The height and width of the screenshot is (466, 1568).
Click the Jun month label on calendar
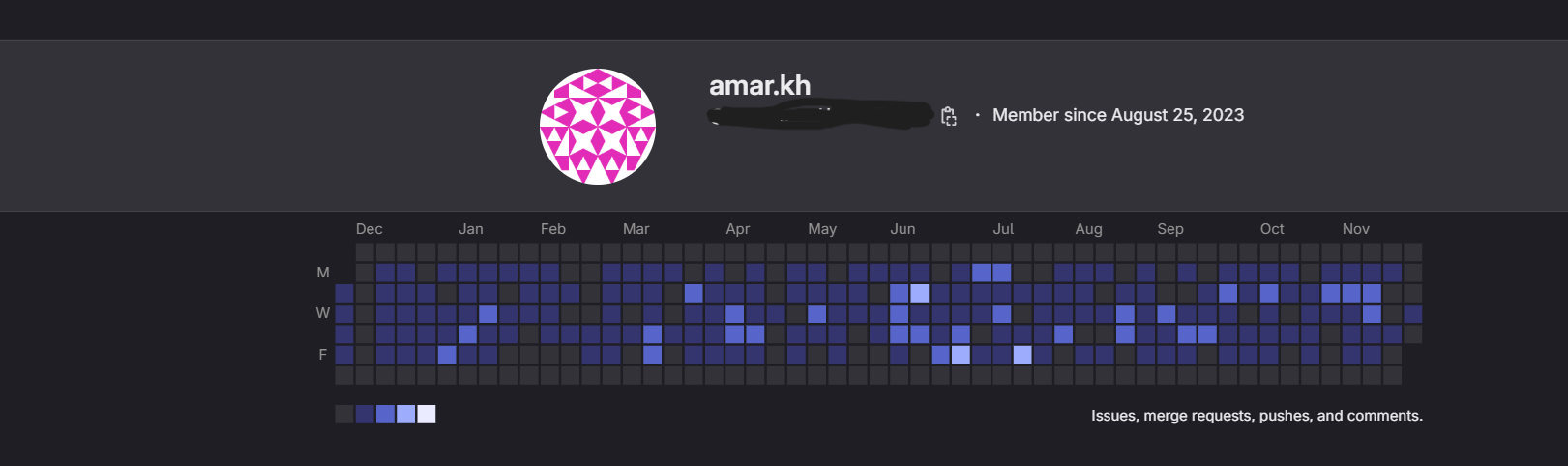902,229
